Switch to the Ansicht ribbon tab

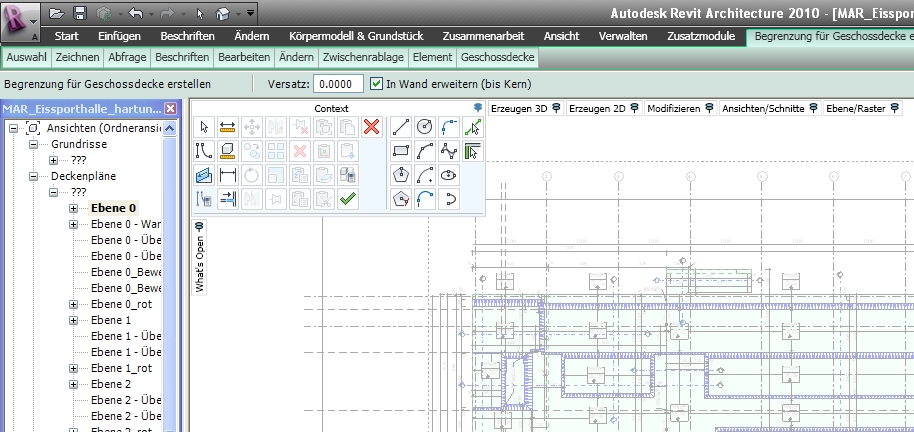(561, 36)
